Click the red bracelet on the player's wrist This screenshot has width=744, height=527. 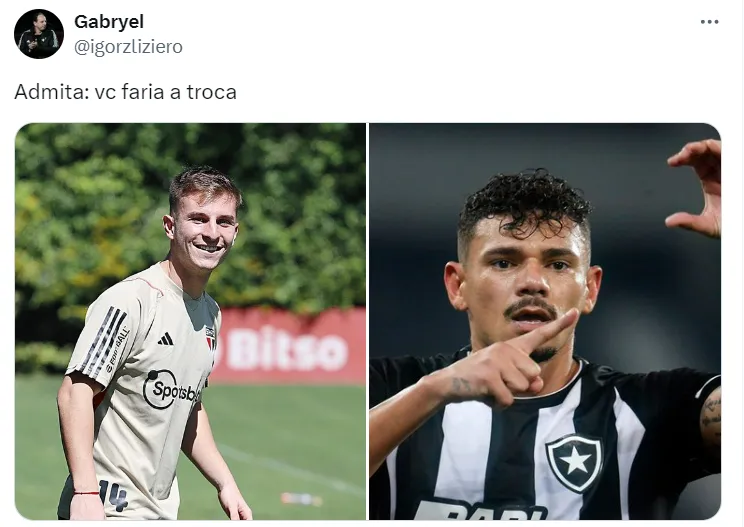pos(86,493)
